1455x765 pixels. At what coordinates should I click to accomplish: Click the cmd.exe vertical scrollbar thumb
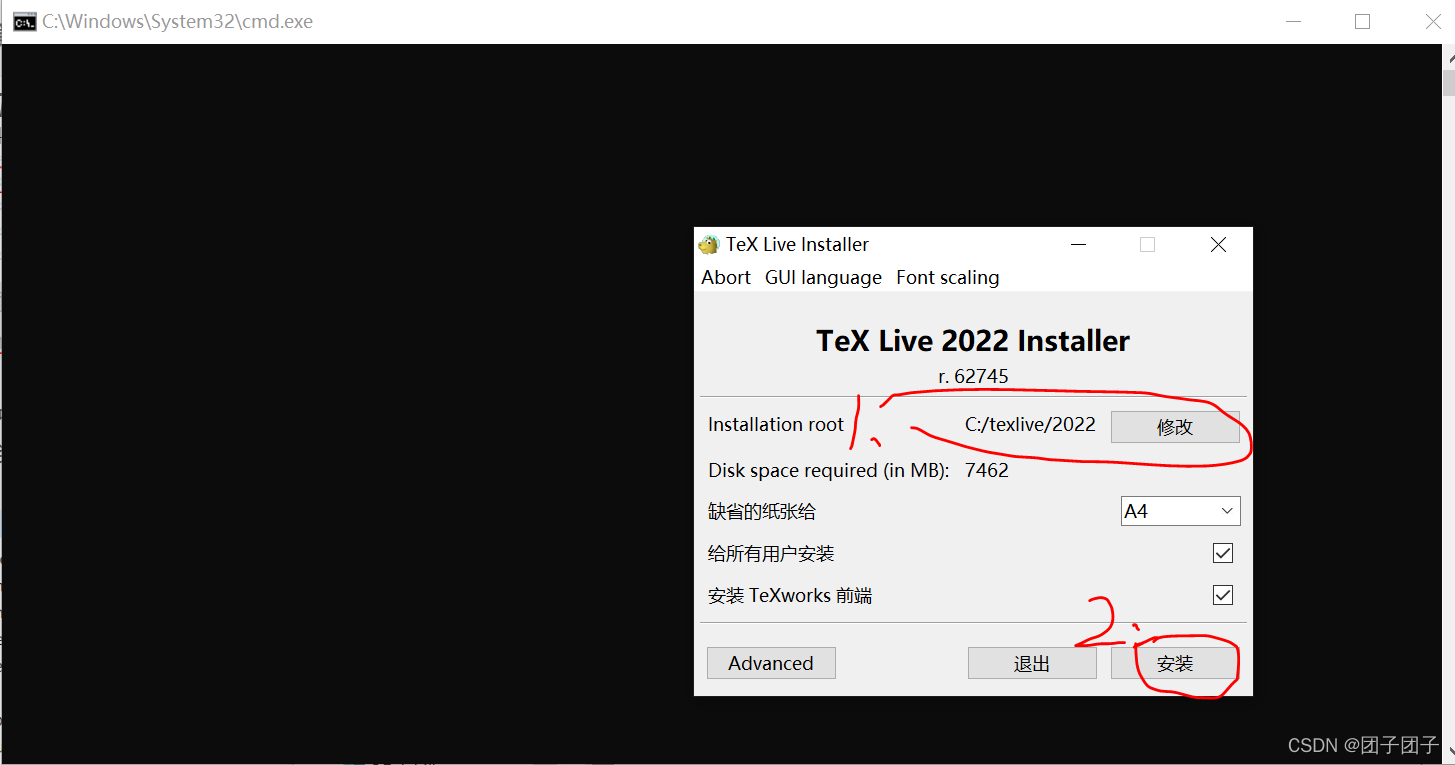[x=1448, y=82]
